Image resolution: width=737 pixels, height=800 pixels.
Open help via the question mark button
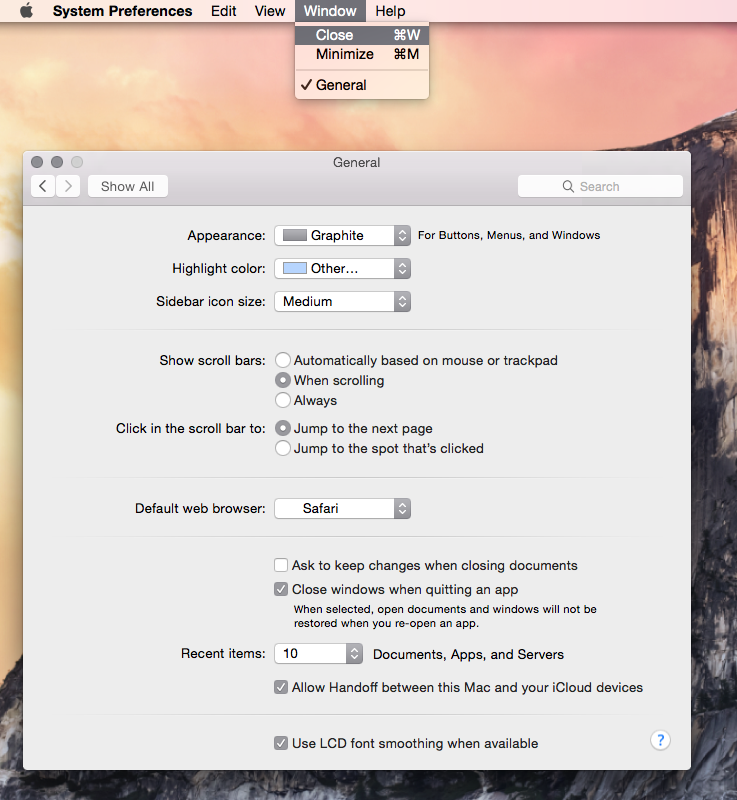click(660, 740)
